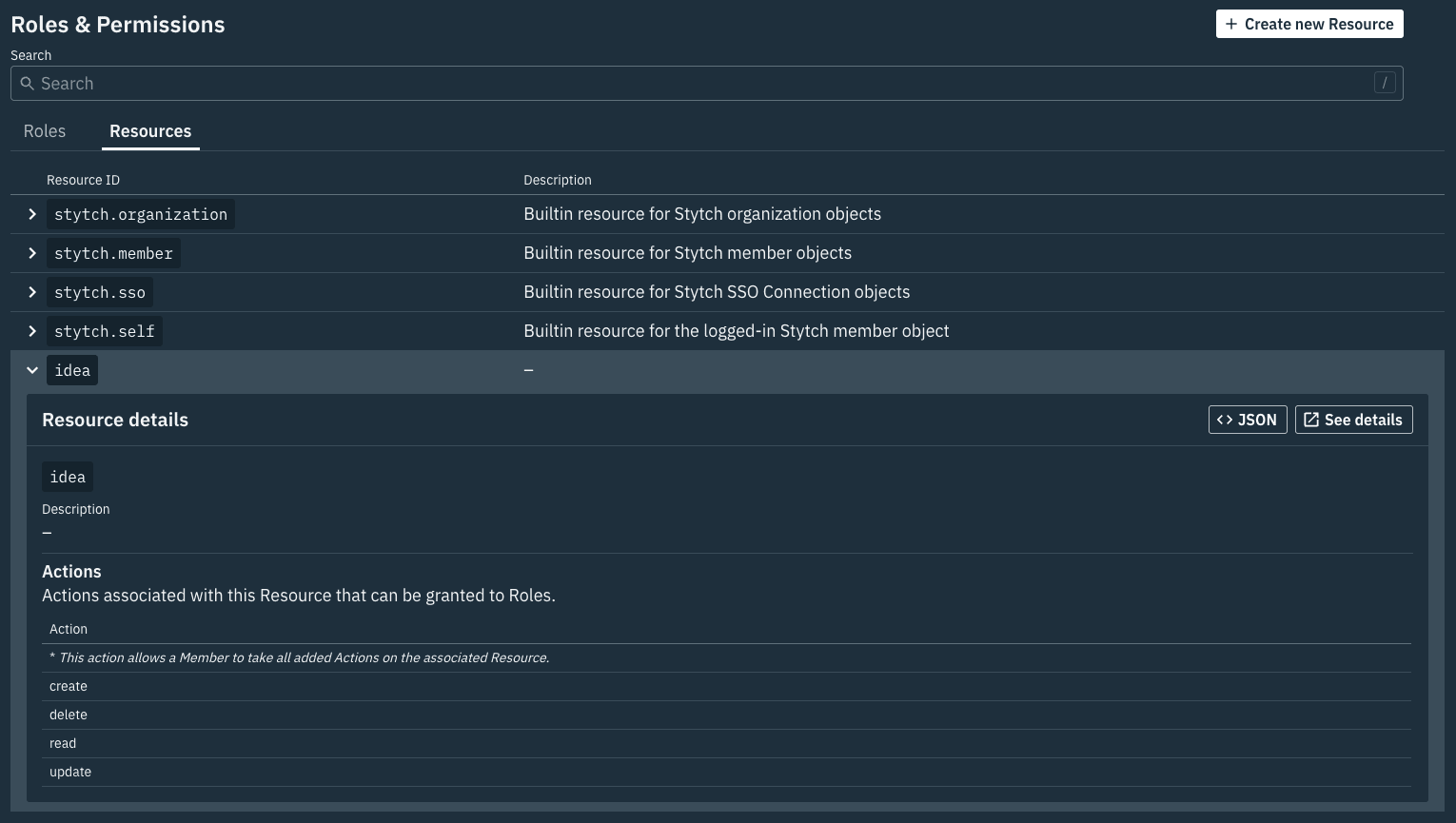Viewport: 1456px width, 823px height.
Task: View the JSON for the idea resource
Action: click(x=1248, y=419)
